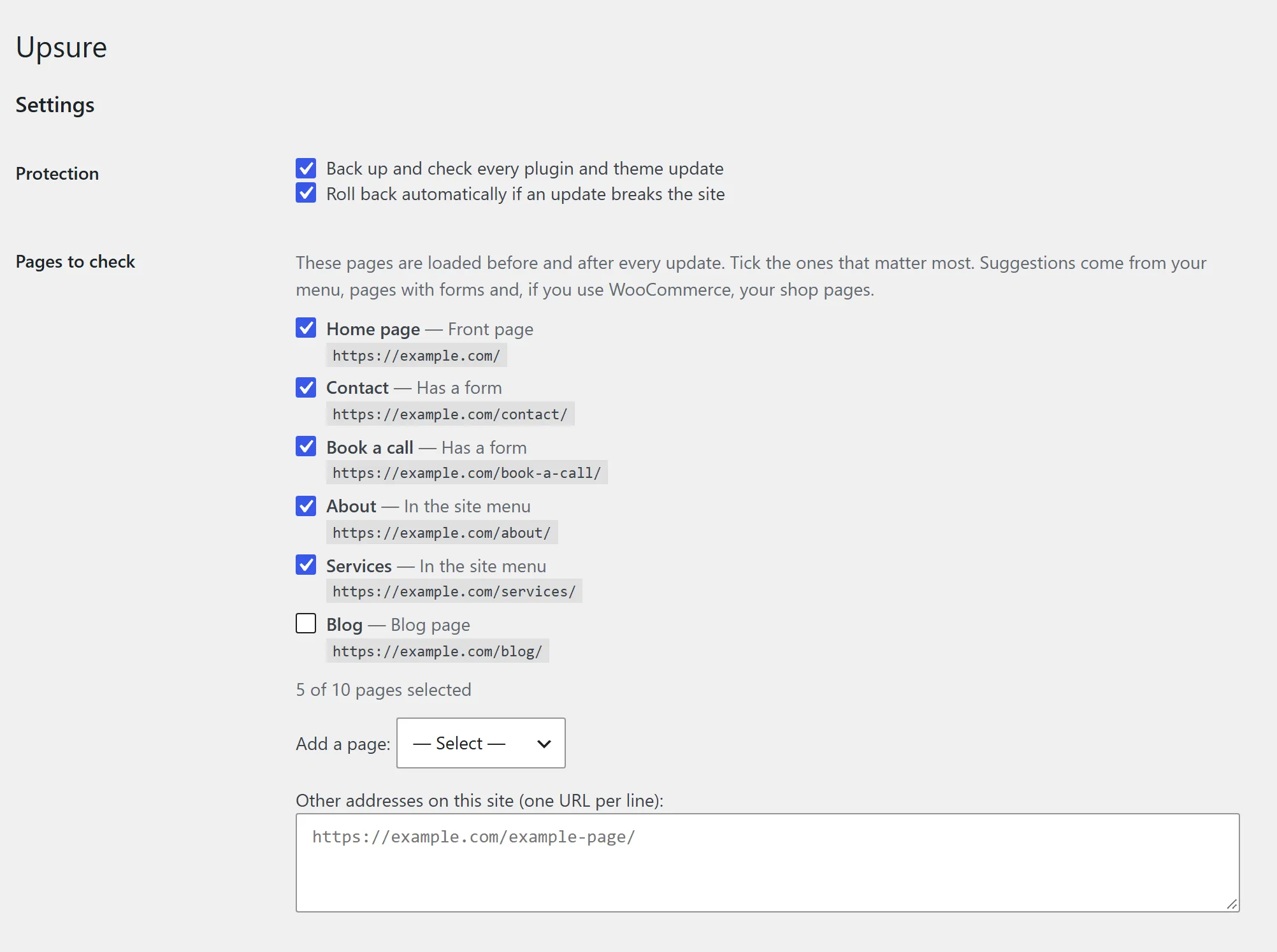Click the https://example.com/book-a-call/ URL

point(466,473)
